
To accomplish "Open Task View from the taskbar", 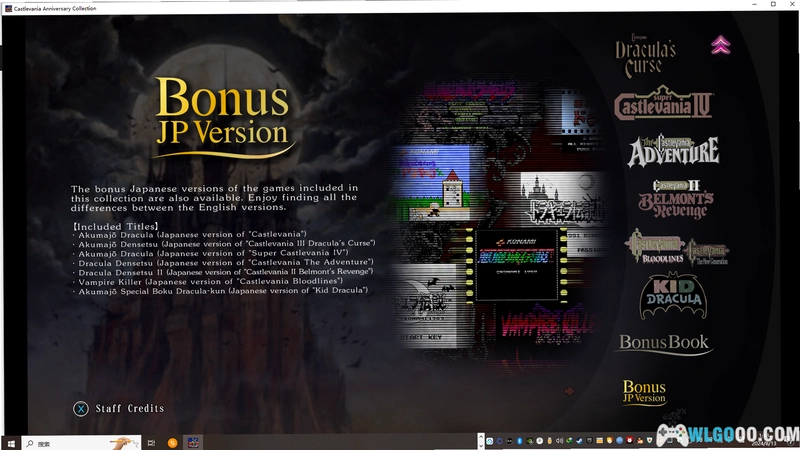I will tap(151, 443).
